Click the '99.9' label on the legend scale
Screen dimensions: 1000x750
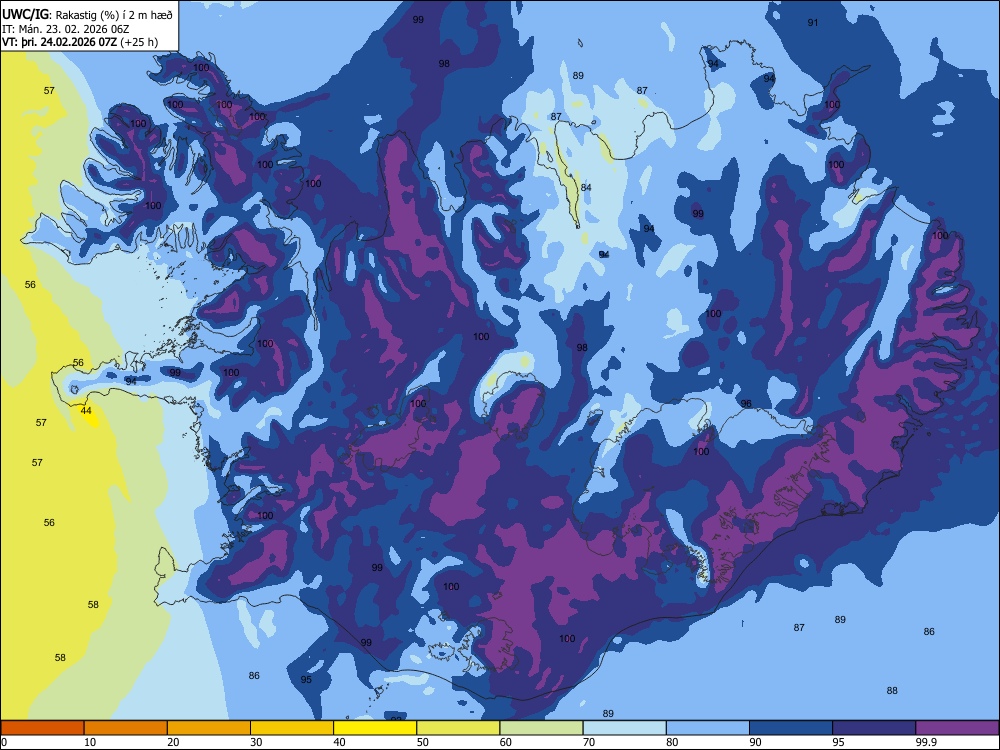[925, 742]
